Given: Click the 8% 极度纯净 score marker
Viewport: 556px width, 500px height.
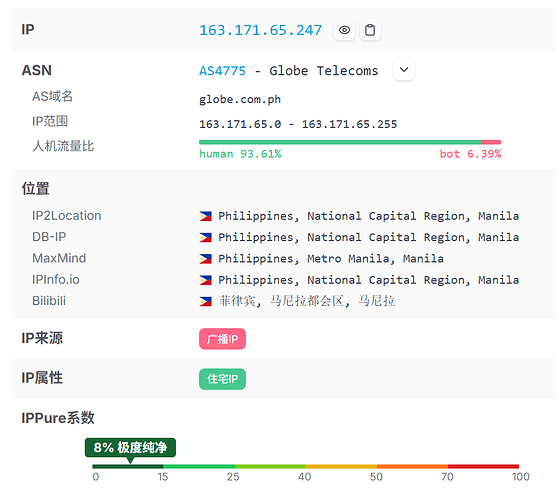Looking at the screenshot, I should tap(130, 448).
